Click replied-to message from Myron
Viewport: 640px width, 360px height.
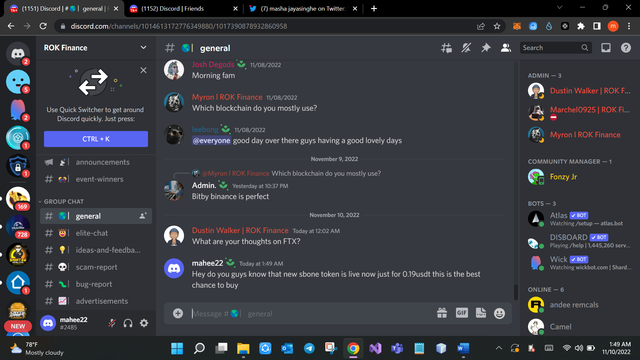point(326,173)
